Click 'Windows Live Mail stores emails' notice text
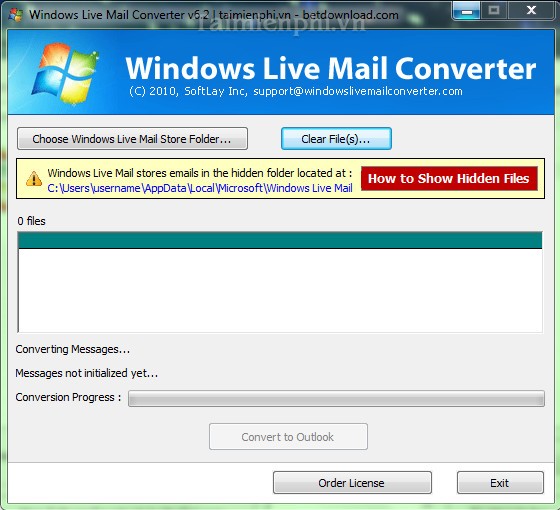Screen dimensions: 560x510 (x=200, y=173)
